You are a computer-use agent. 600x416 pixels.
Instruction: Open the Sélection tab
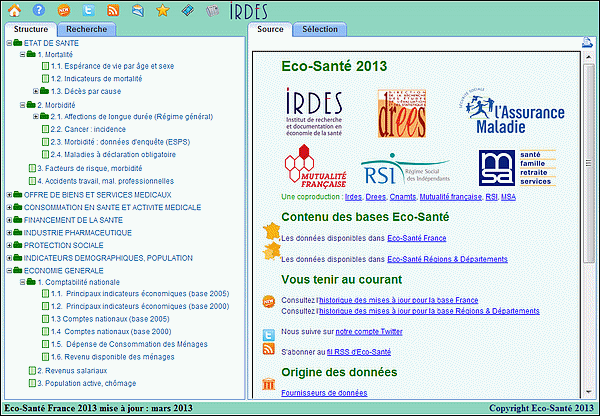coord(320,29)
